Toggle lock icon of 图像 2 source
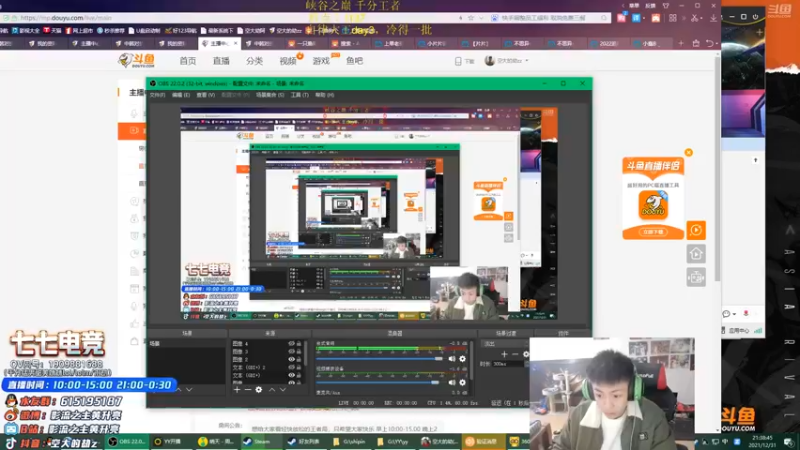The height and width of the screenshot is (450, 800). pyautogui.click(x=299, y=359)
